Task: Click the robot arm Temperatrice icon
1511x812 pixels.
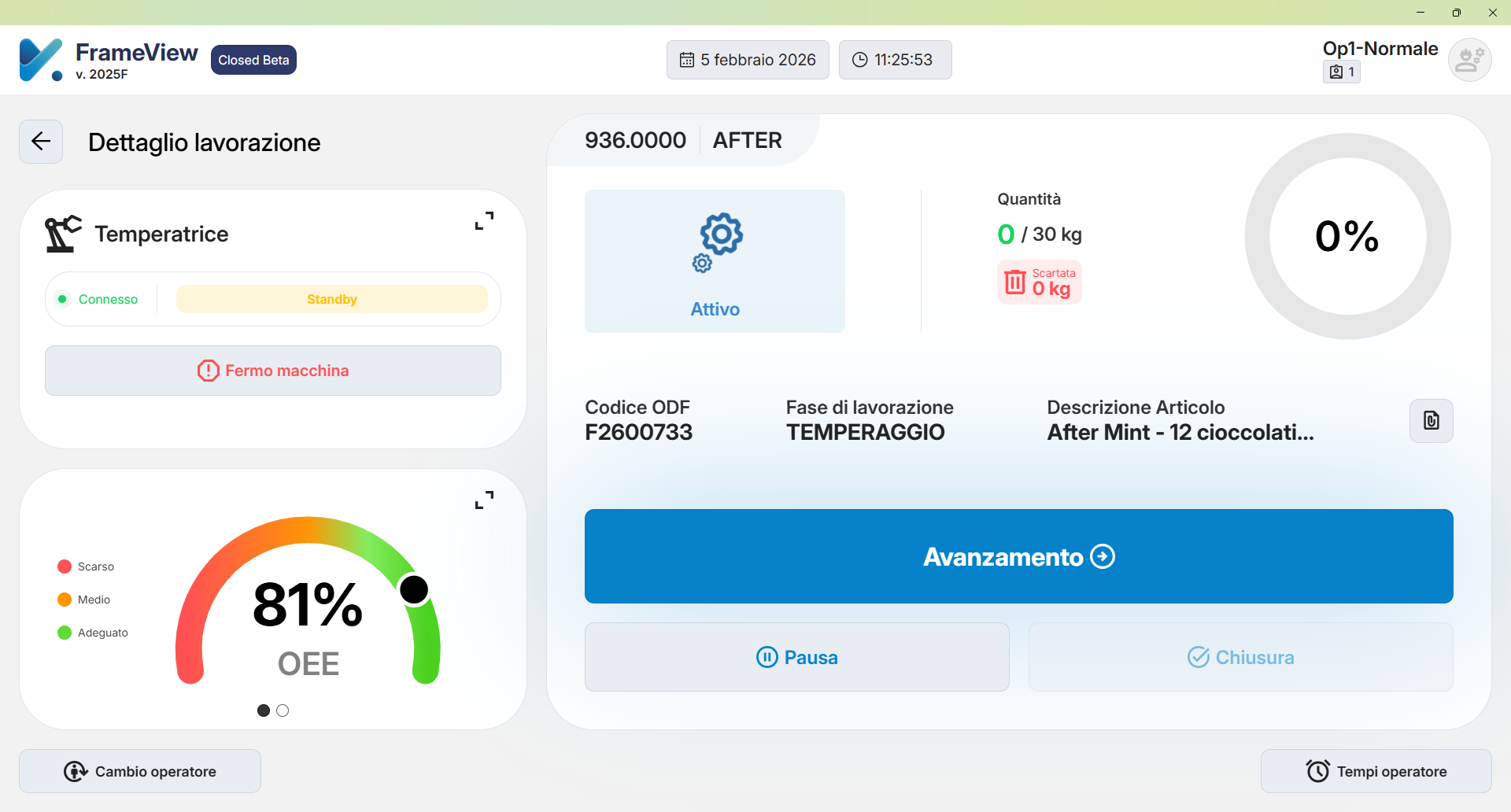Action: point(63,234)
